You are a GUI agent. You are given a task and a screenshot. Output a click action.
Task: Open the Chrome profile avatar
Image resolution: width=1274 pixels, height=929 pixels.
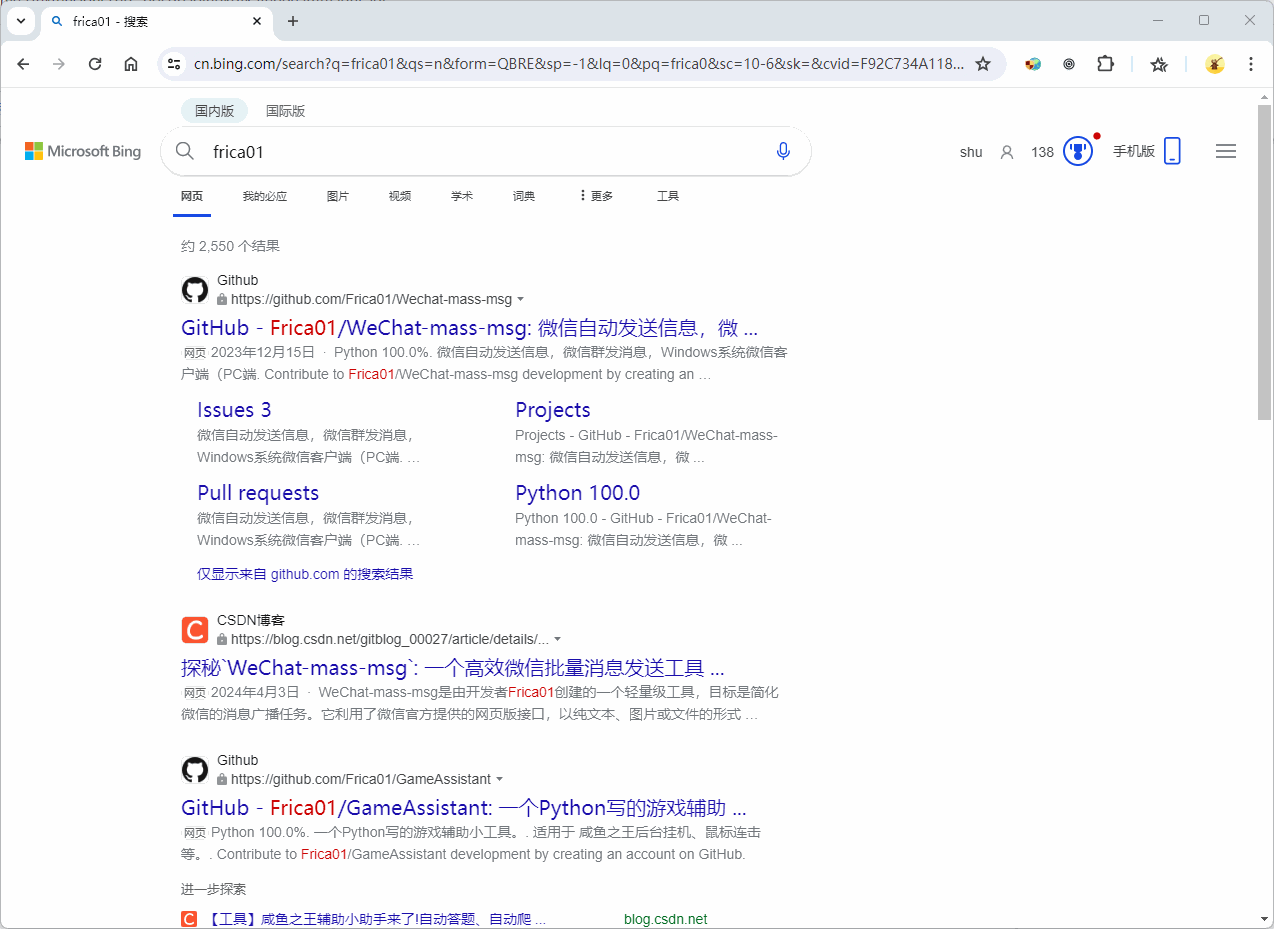click(1215, 64)
